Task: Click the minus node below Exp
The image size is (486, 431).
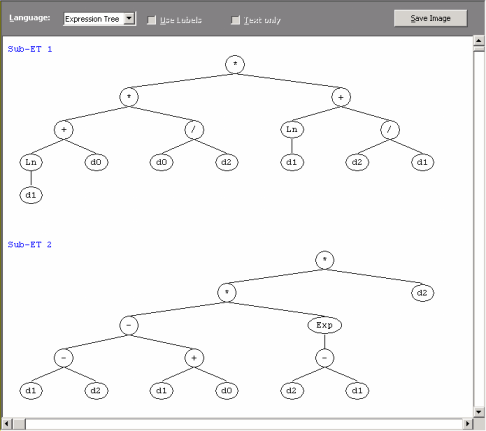Action: pos(324,358)
